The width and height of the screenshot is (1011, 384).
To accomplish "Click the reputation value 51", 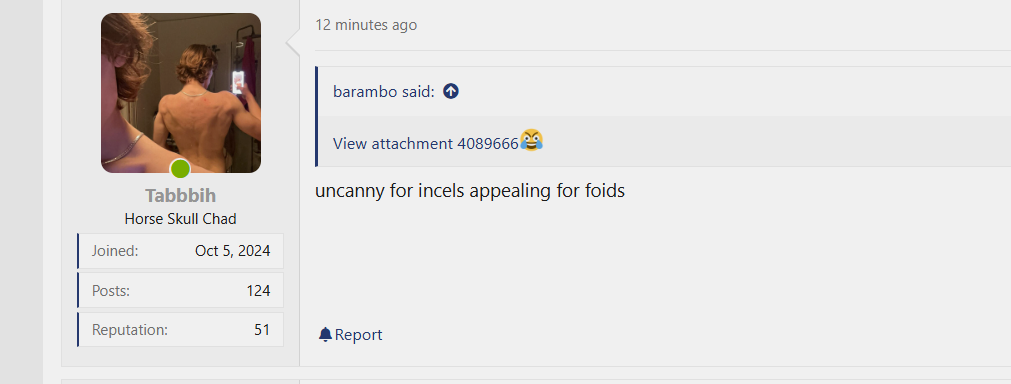I will click(x=262, y=330).
